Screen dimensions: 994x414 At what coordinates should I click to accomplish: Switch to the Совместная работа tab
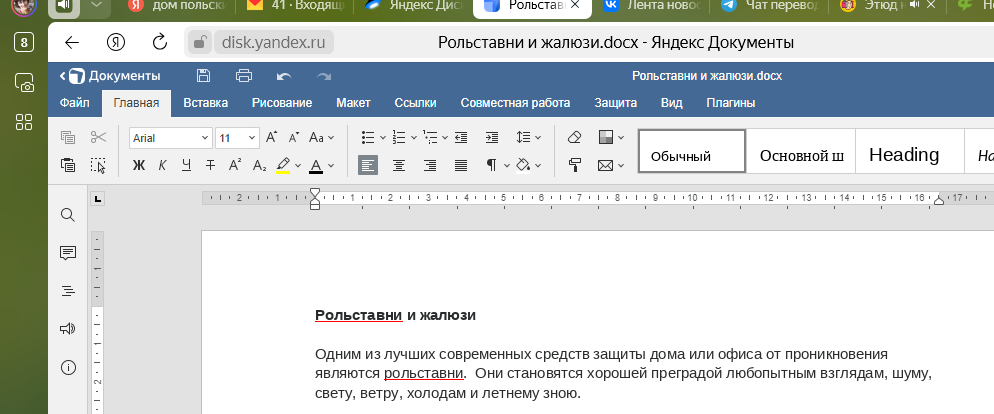515,103
